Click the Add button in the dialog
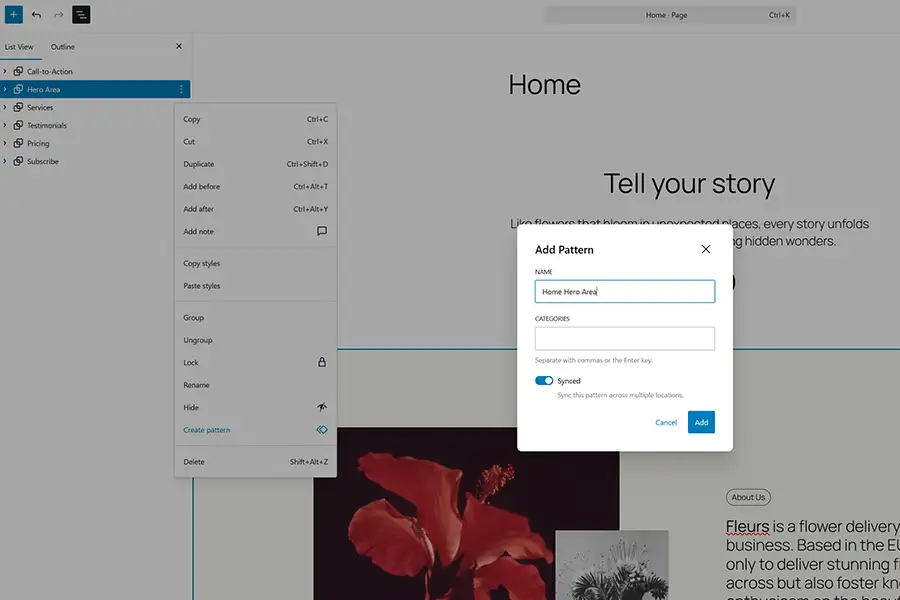The width and height of the screenshot is (900, 600). (701, 421)
